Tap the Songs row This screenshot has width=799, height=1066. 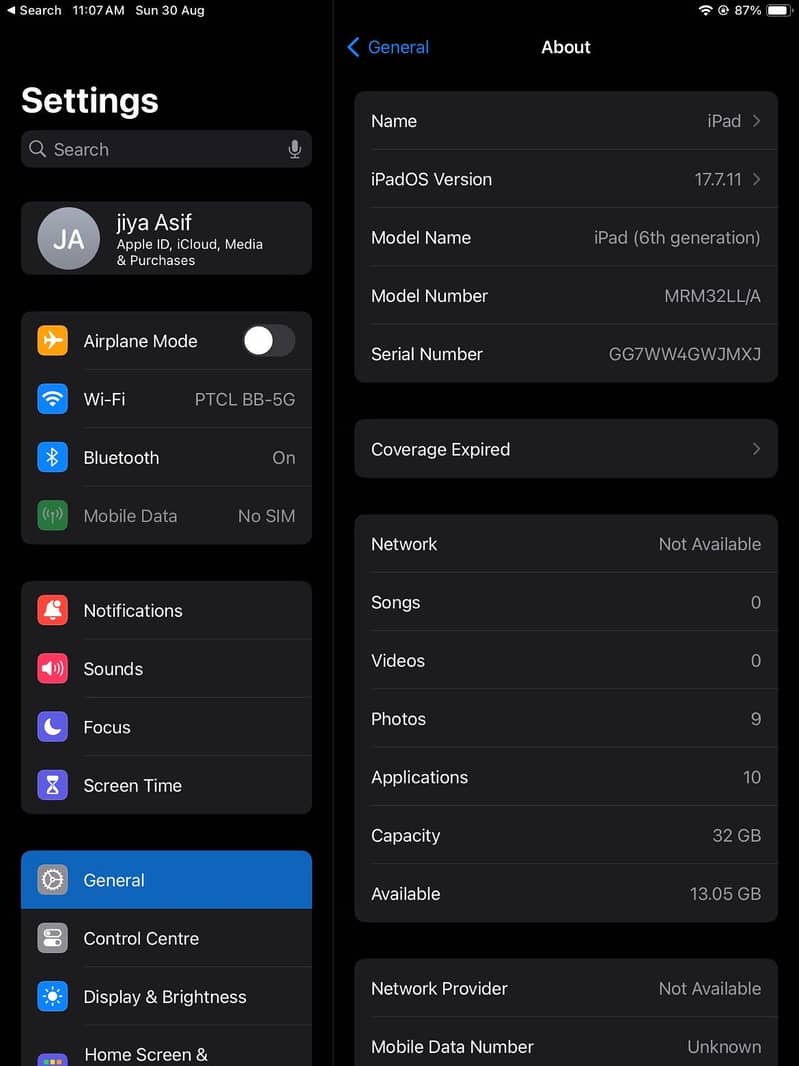click(x=566, y=602)
